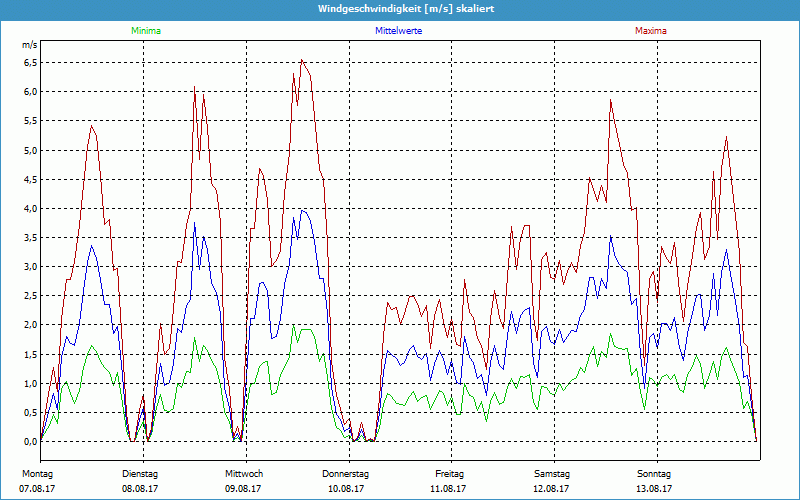
Task: Click the date 07.08.17
Action: tap(37, 489)
